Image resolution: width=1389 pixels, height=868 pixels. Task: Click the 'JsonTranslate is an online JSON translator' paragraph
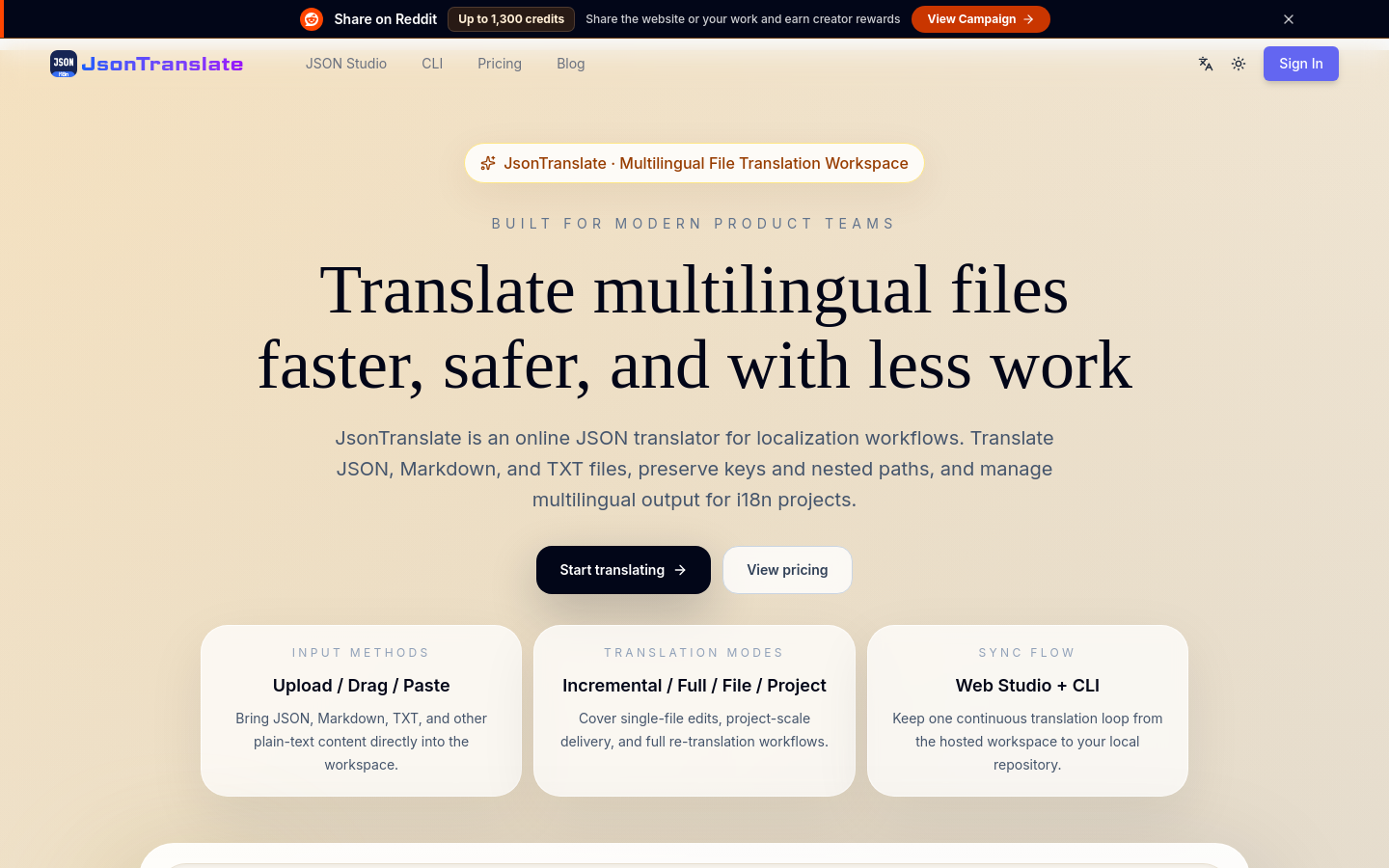coord(694,469)
